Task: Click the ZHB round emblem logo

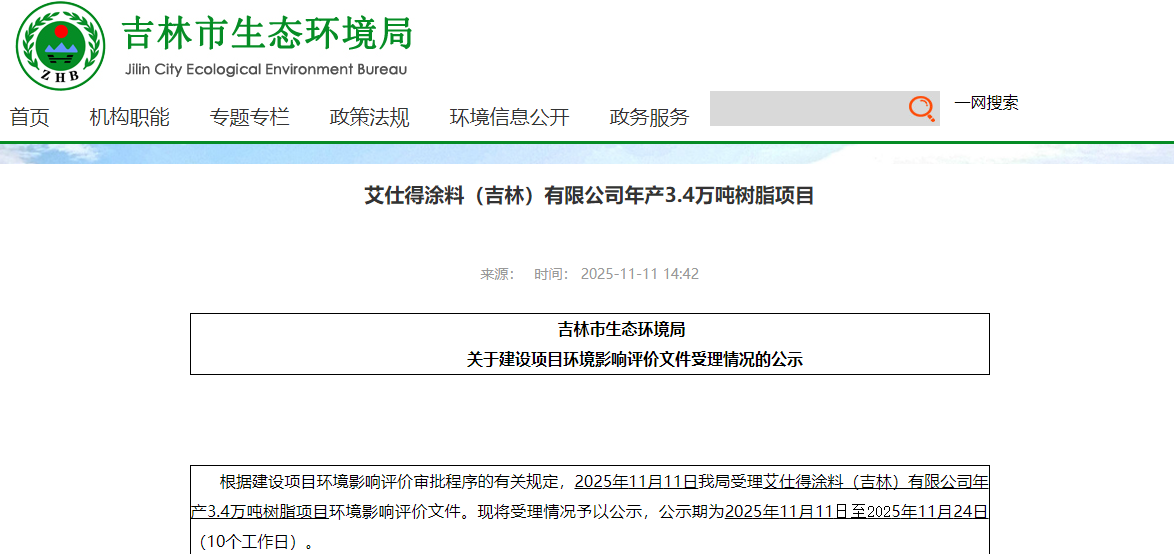Action: pos(61,45)
